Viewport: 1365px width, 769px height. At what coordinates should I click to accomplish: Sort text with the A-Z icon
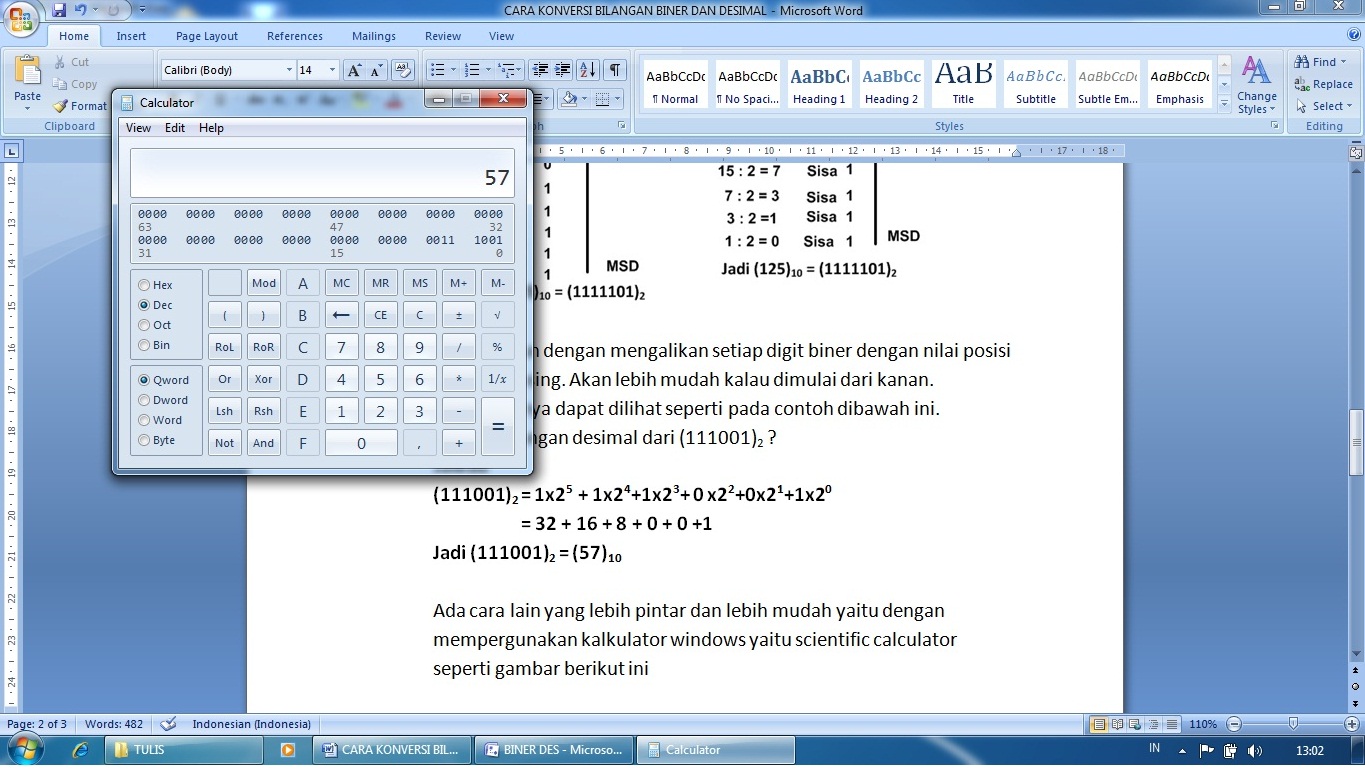588,70
